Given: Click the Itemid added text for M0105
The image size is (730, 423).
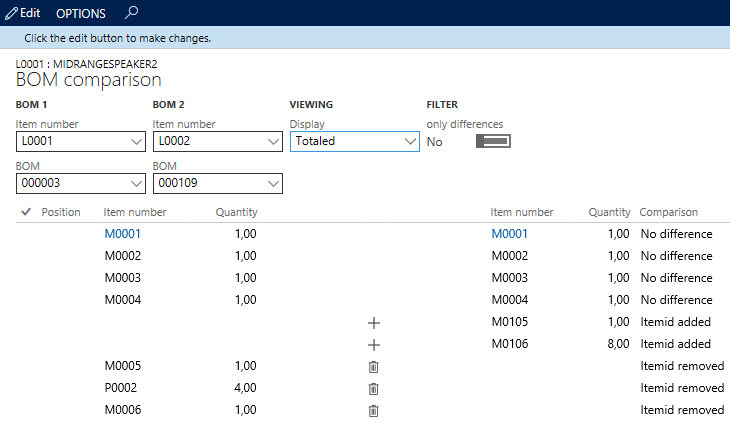Looking at the screenshot, I should [676, 322].
